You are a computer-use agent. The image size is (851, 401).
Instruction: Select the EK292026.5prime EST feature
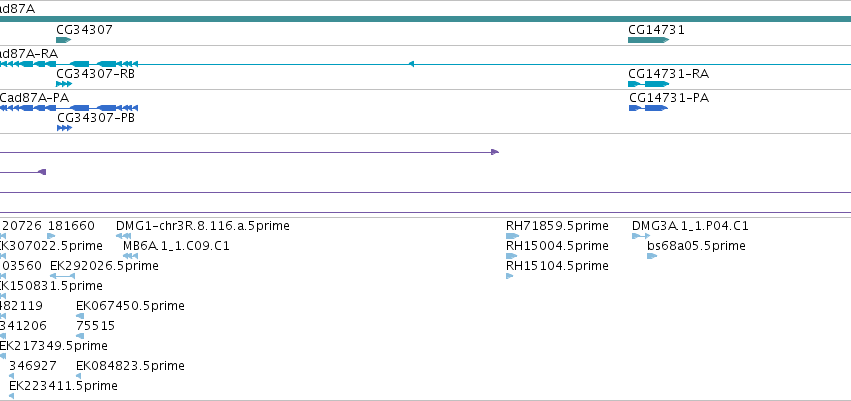(62, 276)
